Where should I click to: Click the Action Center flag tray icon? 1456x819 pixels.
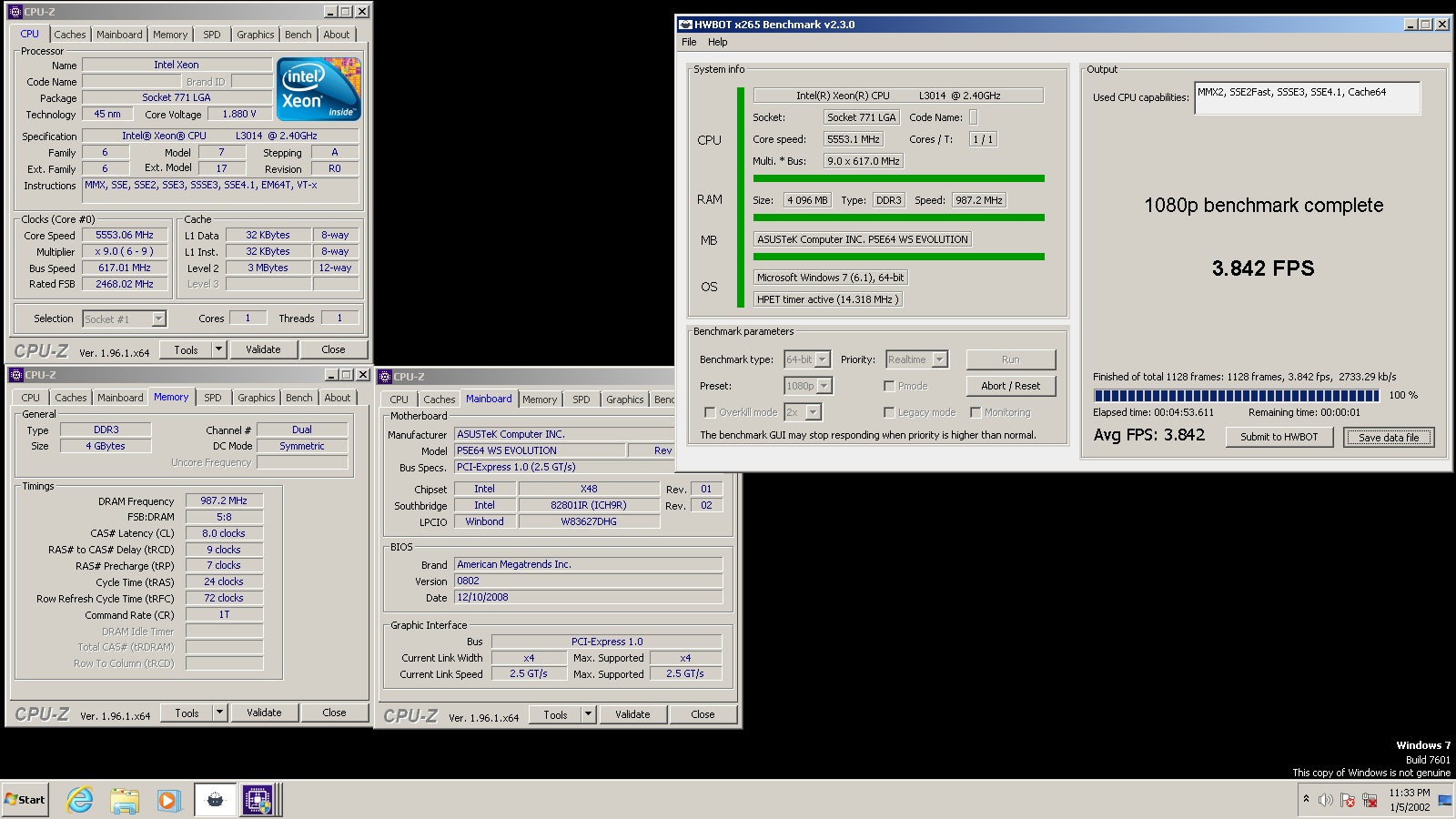(x=1348, y=800)
